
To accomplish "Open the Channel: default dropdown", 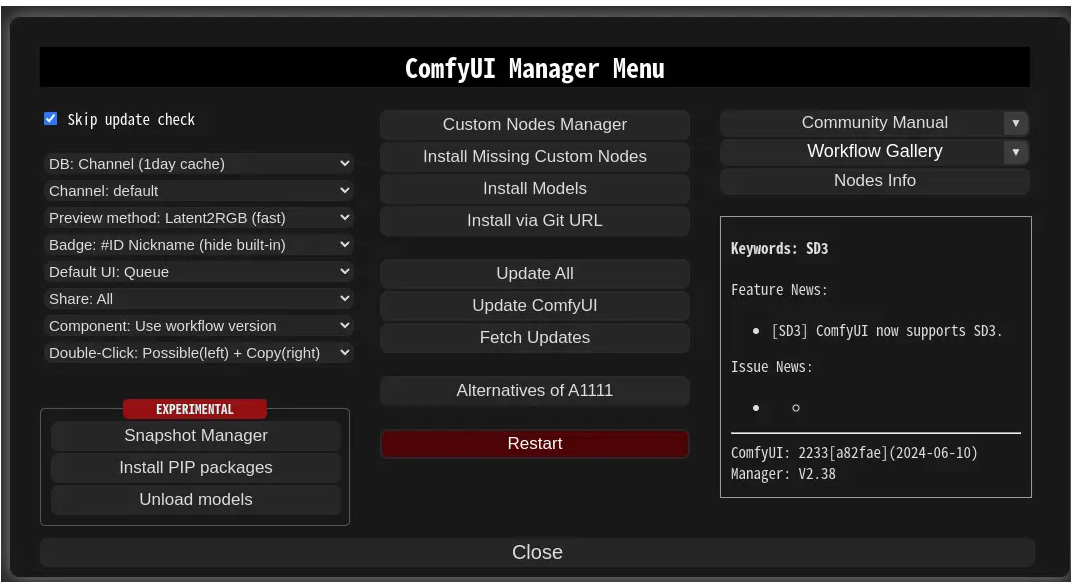I will (199, 191).
